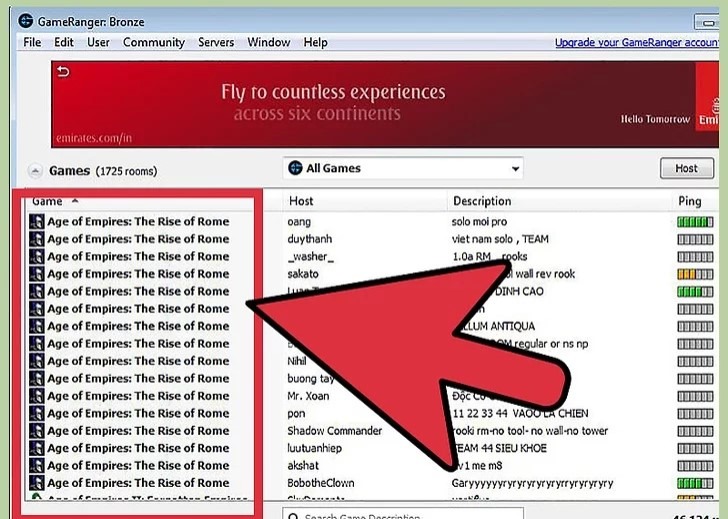This screenshot has width=728, height=519.
Task: Follow the Upgrade your GameRanger account link
Action: pyautogui.click(x=637, y=42)
